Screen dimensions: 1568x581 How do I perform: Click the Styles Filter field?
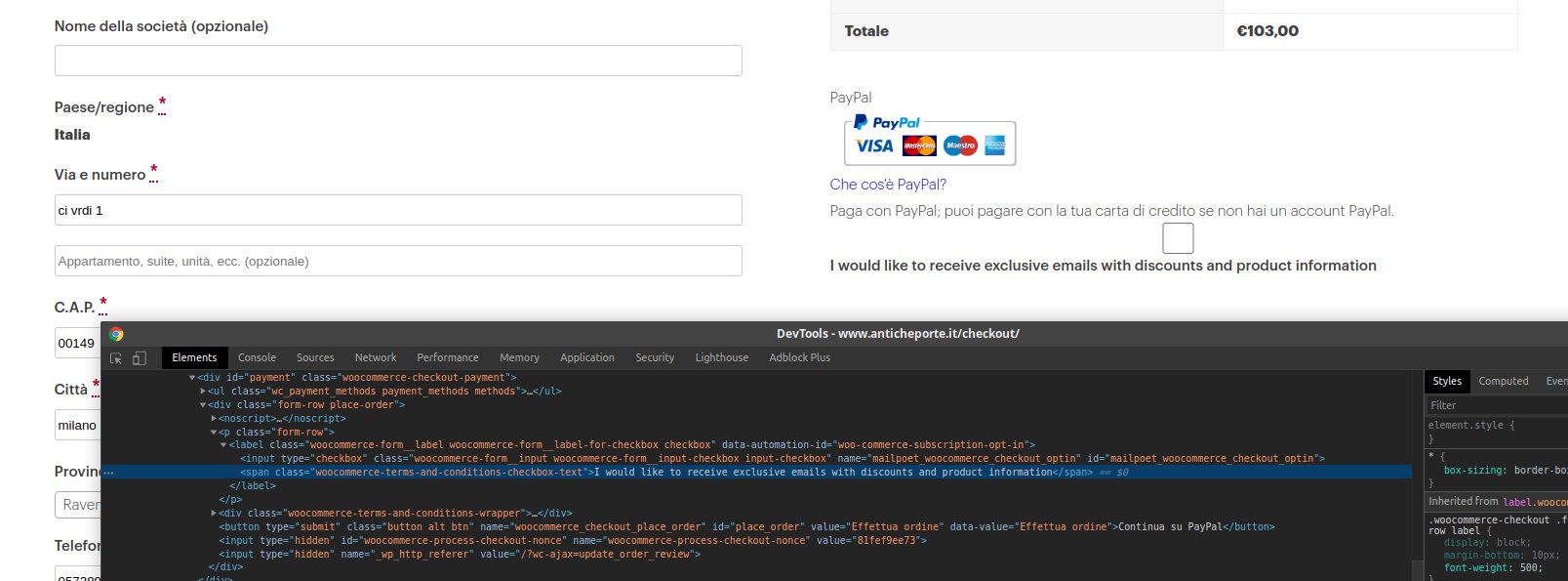pyautogui.click(x=1493, y=405)
